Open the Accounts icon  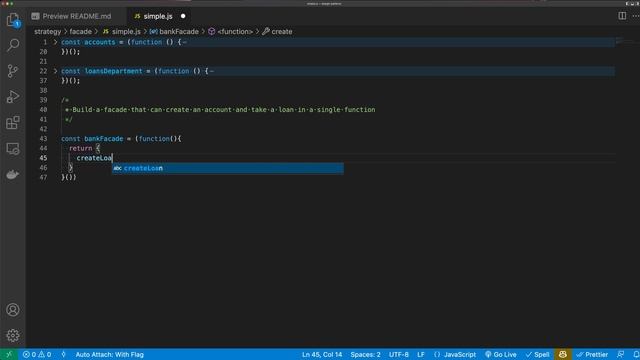(13, 310)
